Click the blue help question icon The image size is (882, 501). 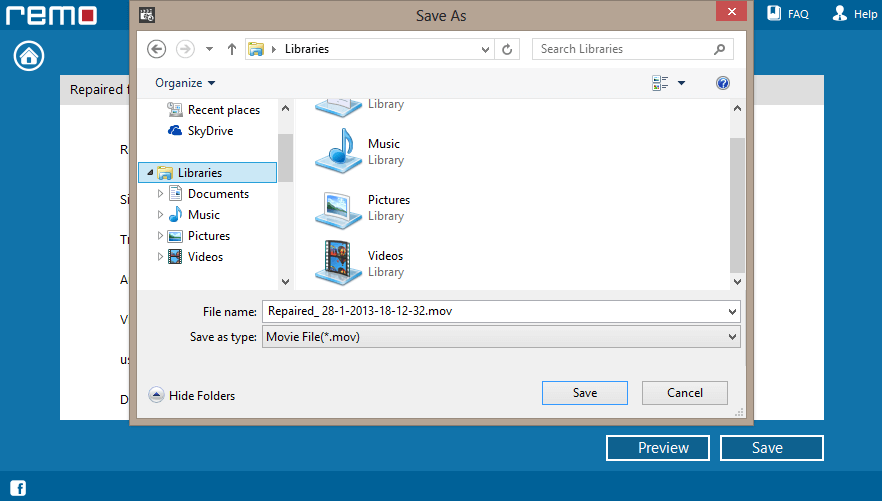[723, 83]
